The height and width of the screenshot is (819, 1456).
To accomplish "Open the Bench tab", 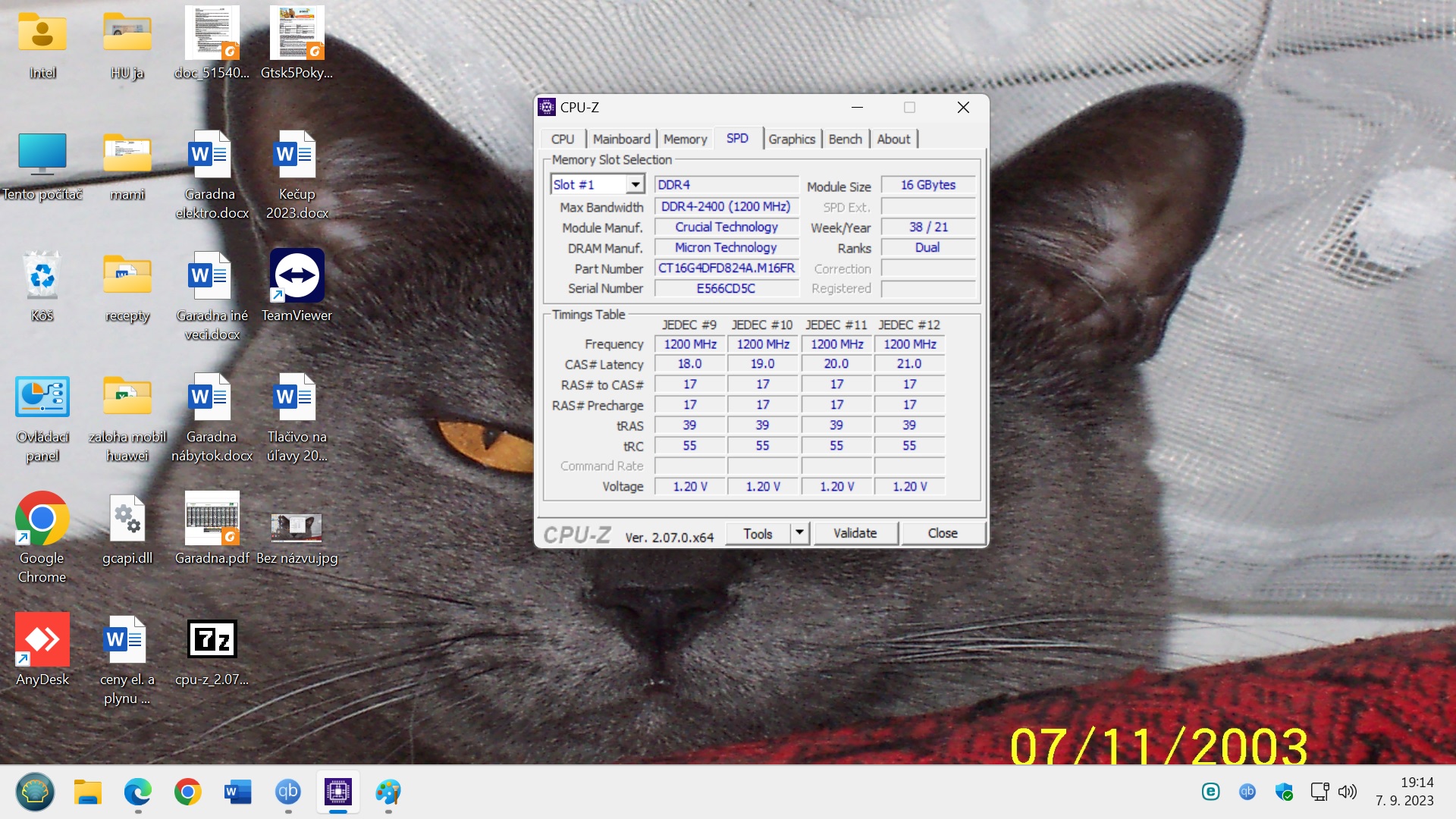I will (x=845, y=140).
